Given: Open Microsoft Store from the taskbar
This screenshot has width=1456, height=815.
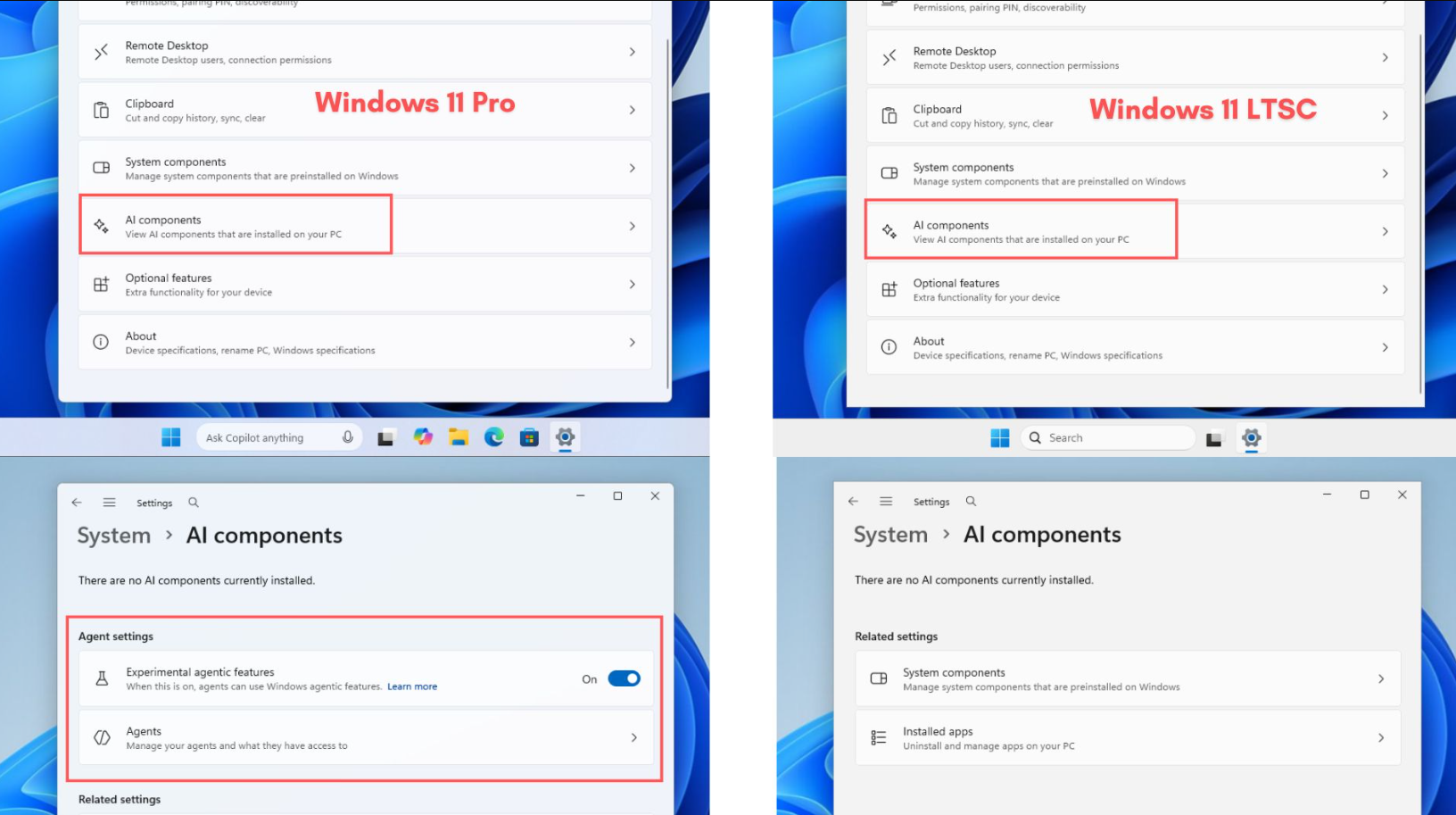Looking at the screenshot, I should [530, 437].
